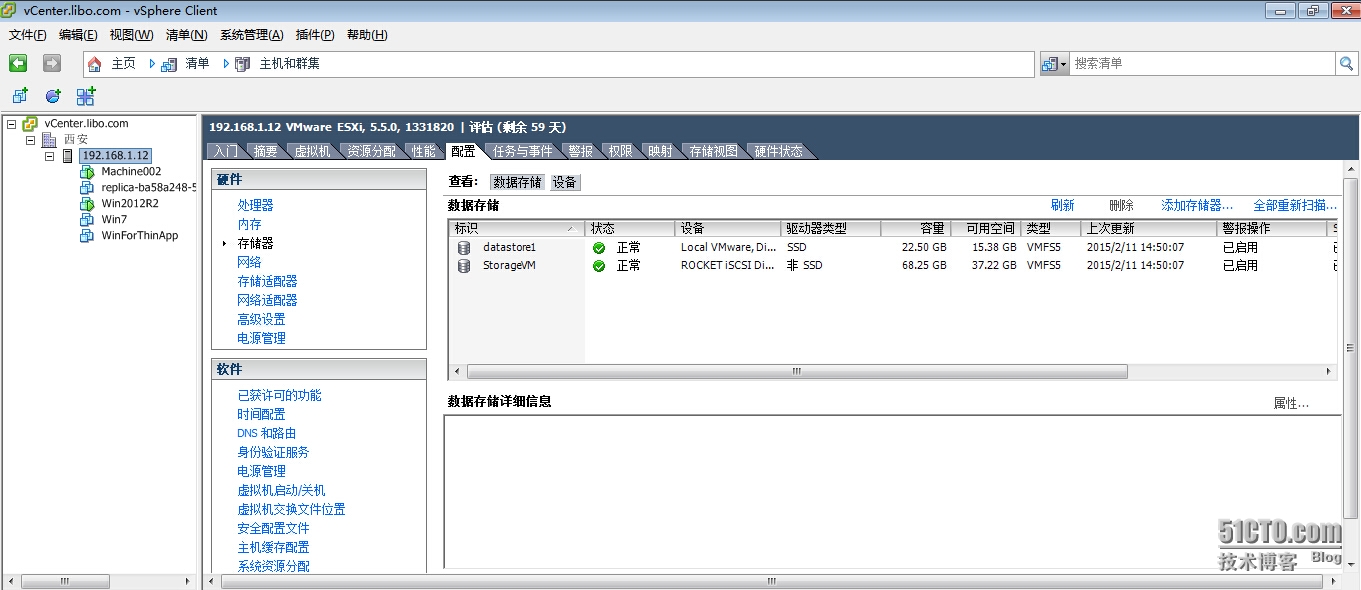
Task: Toggle the 设备 view button
Action: 565,182
